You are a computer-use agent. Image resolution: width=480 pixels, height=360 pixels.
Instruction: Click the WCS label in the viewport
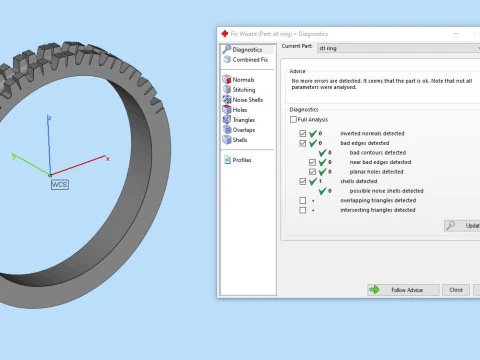[60, 184]
